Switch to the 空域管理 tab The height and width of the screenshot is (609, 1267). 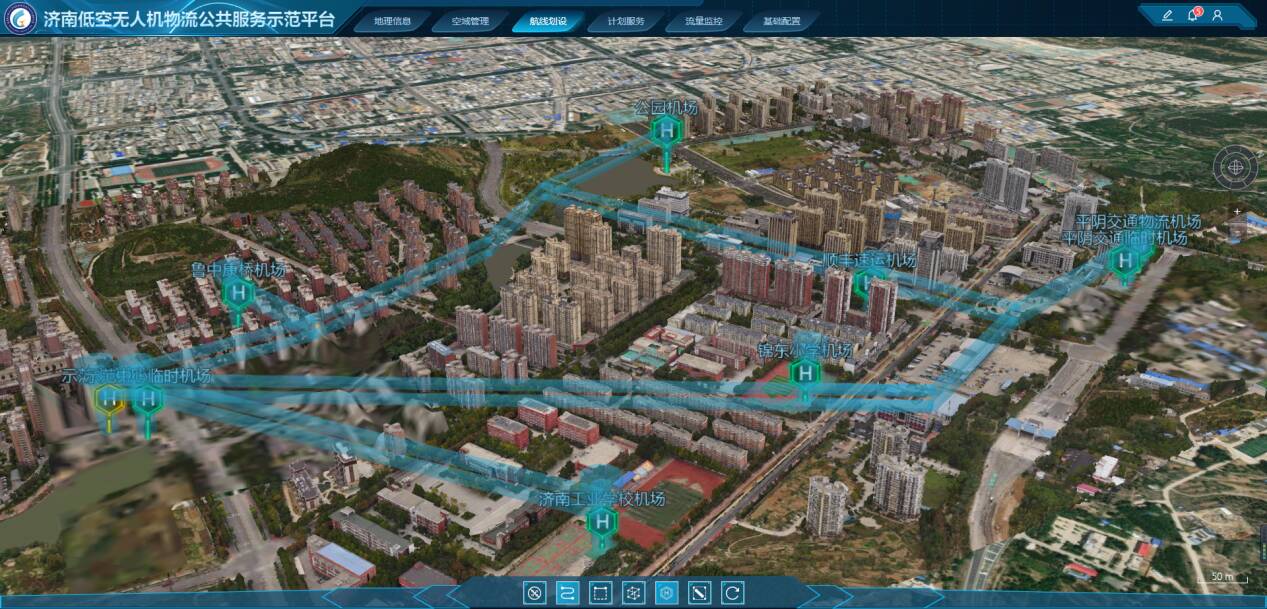point(470,21)
